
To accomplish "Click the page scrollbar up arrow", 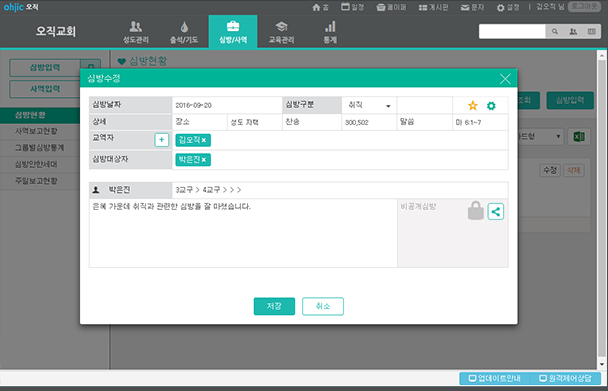I will pos(602,55).
